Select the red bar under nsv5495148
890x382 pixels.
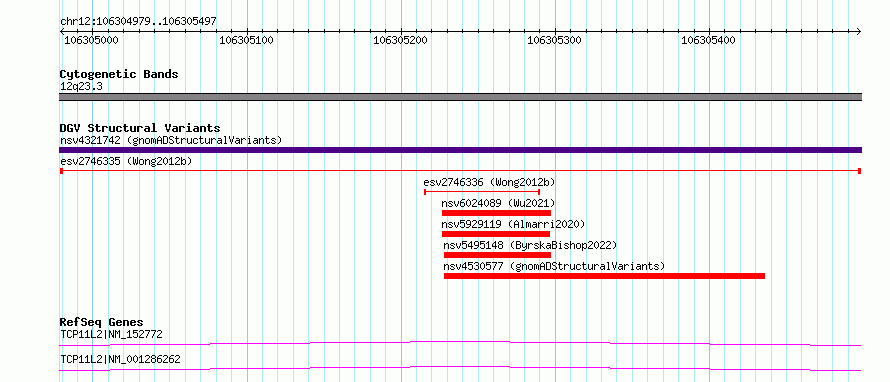coord(497,255)
